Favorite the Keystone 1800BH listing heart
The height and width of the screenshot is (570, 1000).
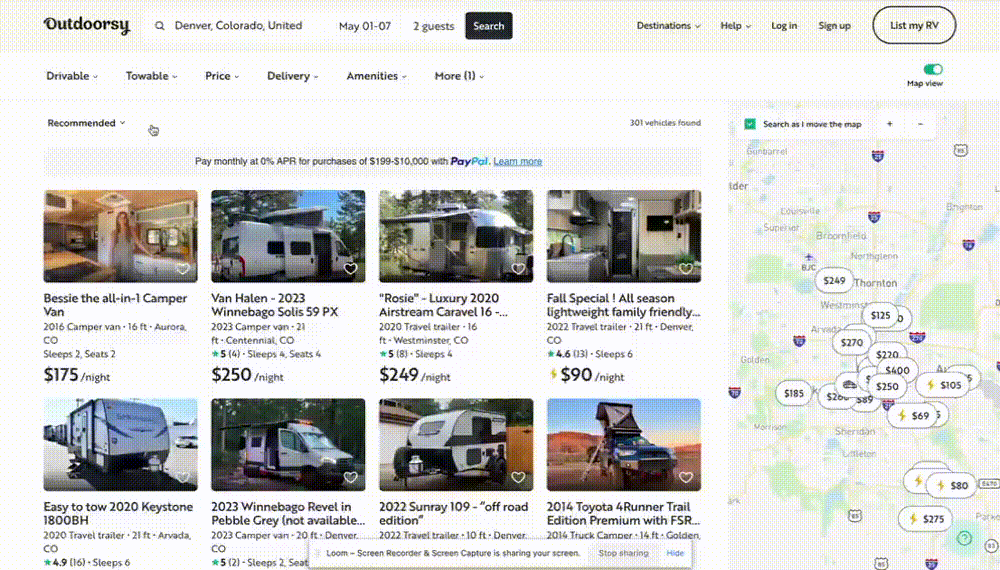click(x=182, y=478)
